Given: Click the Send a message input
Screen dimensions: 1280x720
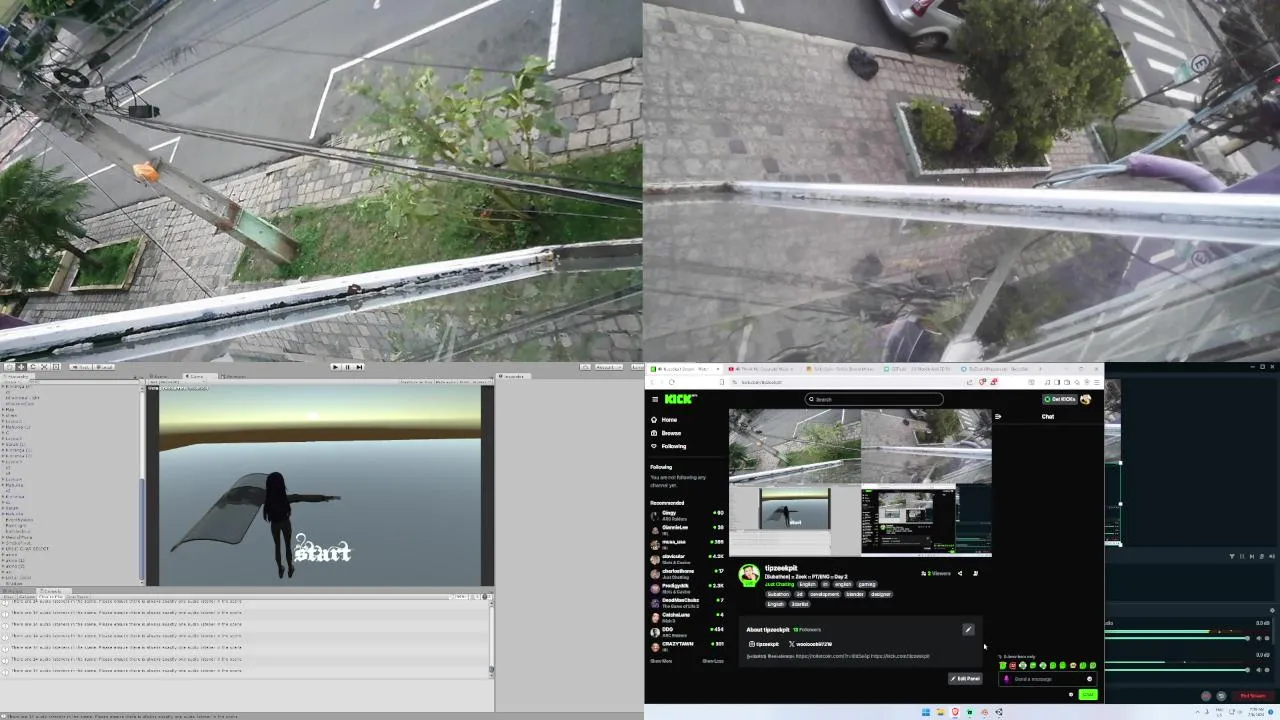Looking at the screenshot, I should point(1047,679).
